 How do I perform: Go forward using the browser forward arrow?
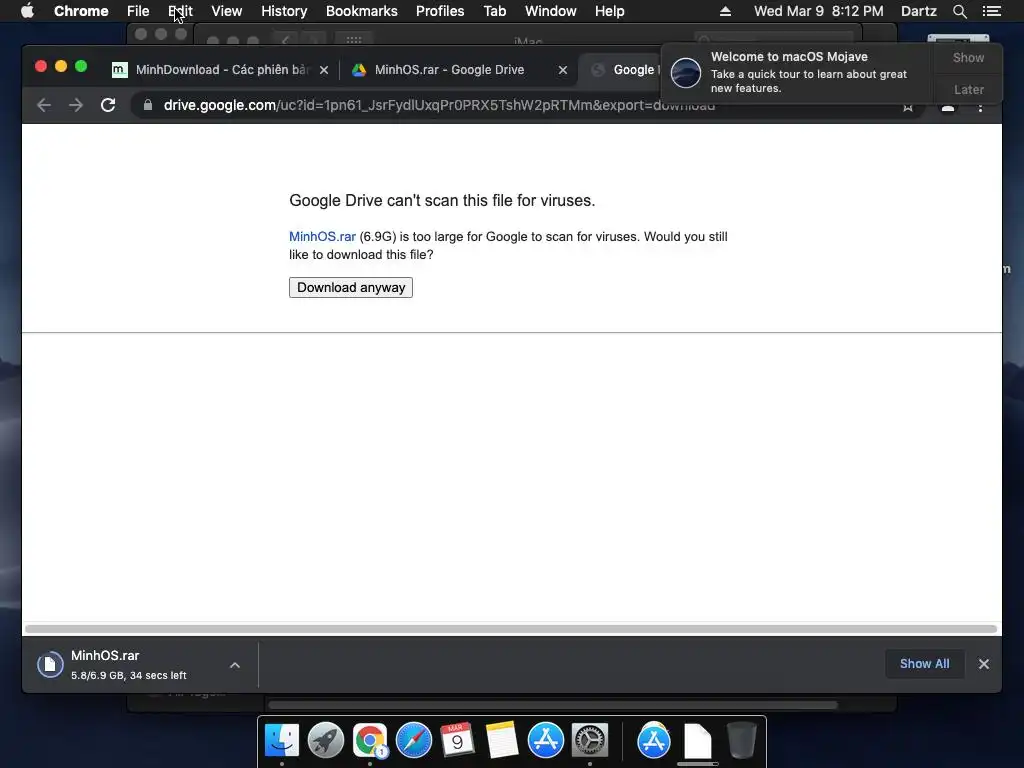pyautogui.click(x=76, y=105)
